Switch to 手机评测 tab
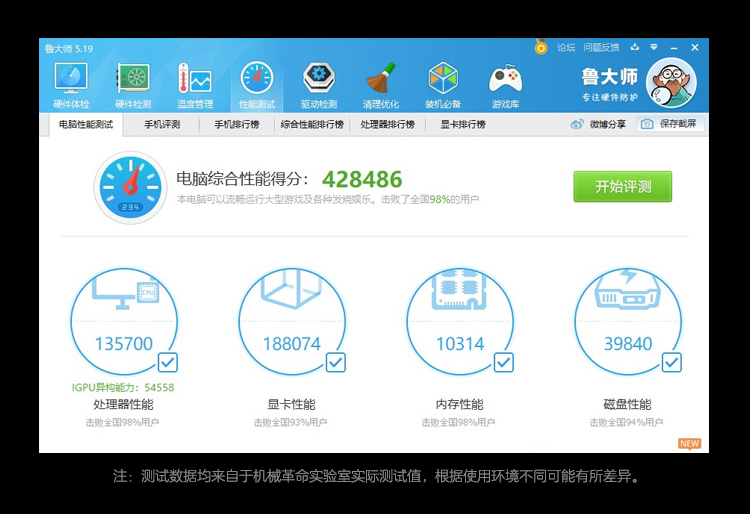 (x=162, y=125)
